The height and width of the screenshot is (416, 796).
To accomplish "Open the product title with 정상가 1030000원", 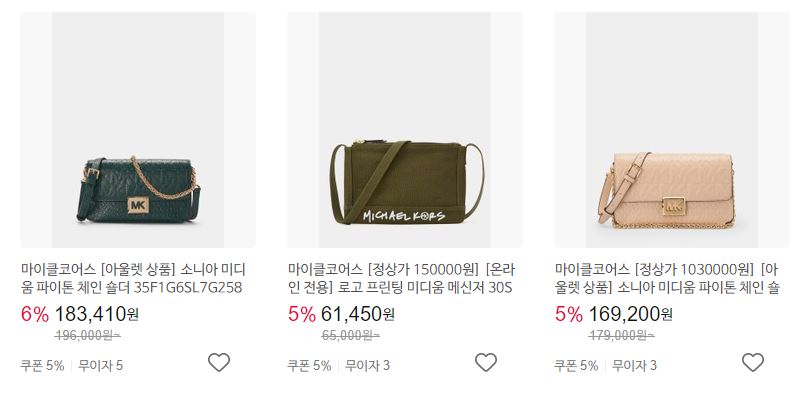I will (x=667, y=278).
